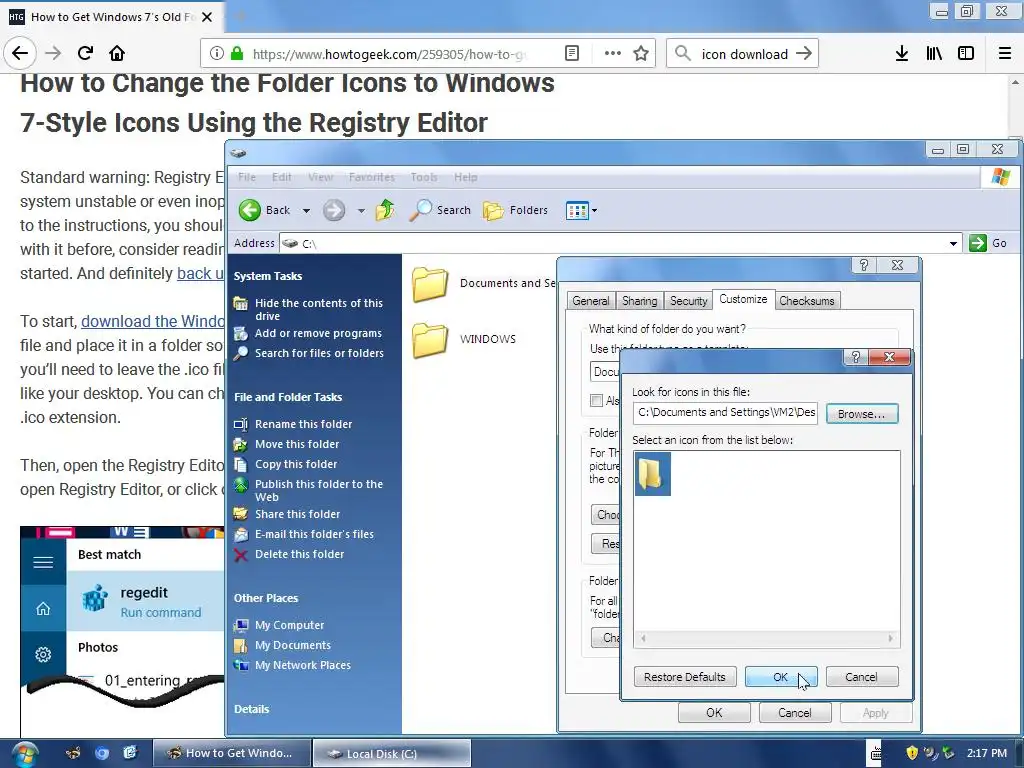This screenshot has height=768, width=1024.
Task: Open Search in Explorer toolbar
Action: pos(440,210)
